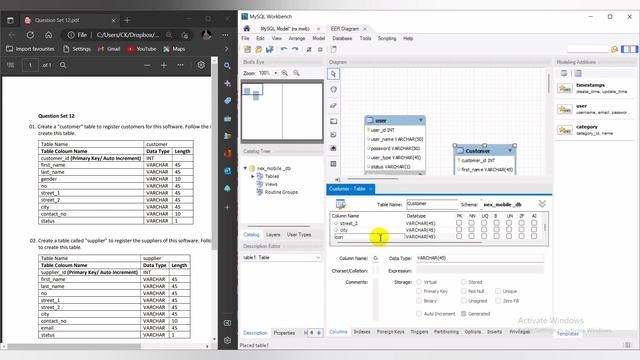Expand the Tables node in Catalog Tree

click(253, 176)
